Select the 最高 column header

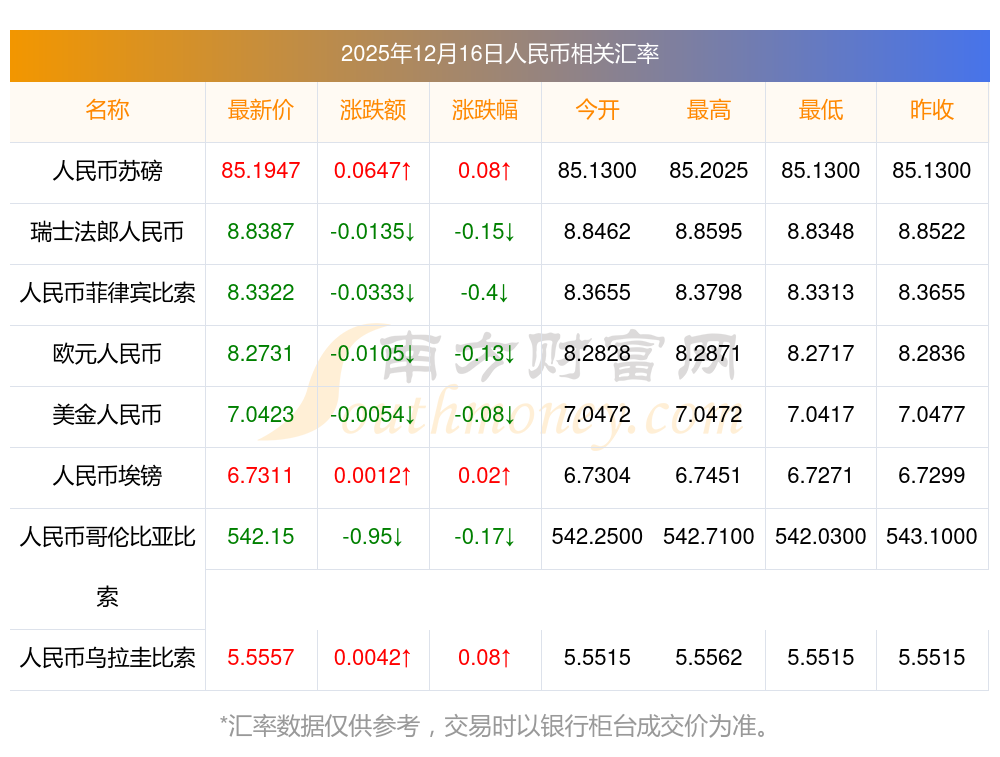[x=709, y=110]
